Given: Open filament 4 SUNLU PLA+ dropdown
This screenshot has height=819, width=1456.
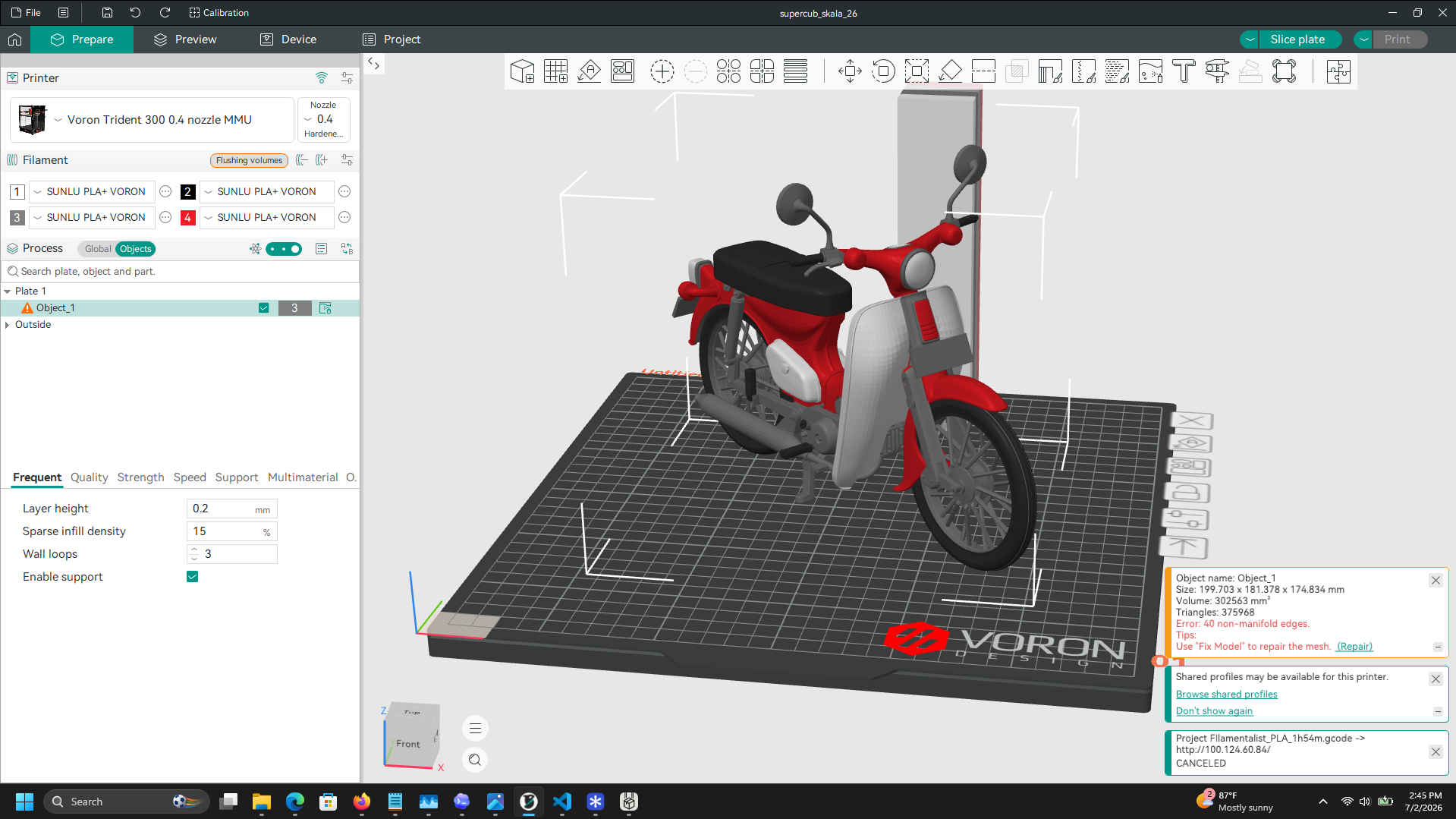Looking at the screenshot, I should point(267,218).
